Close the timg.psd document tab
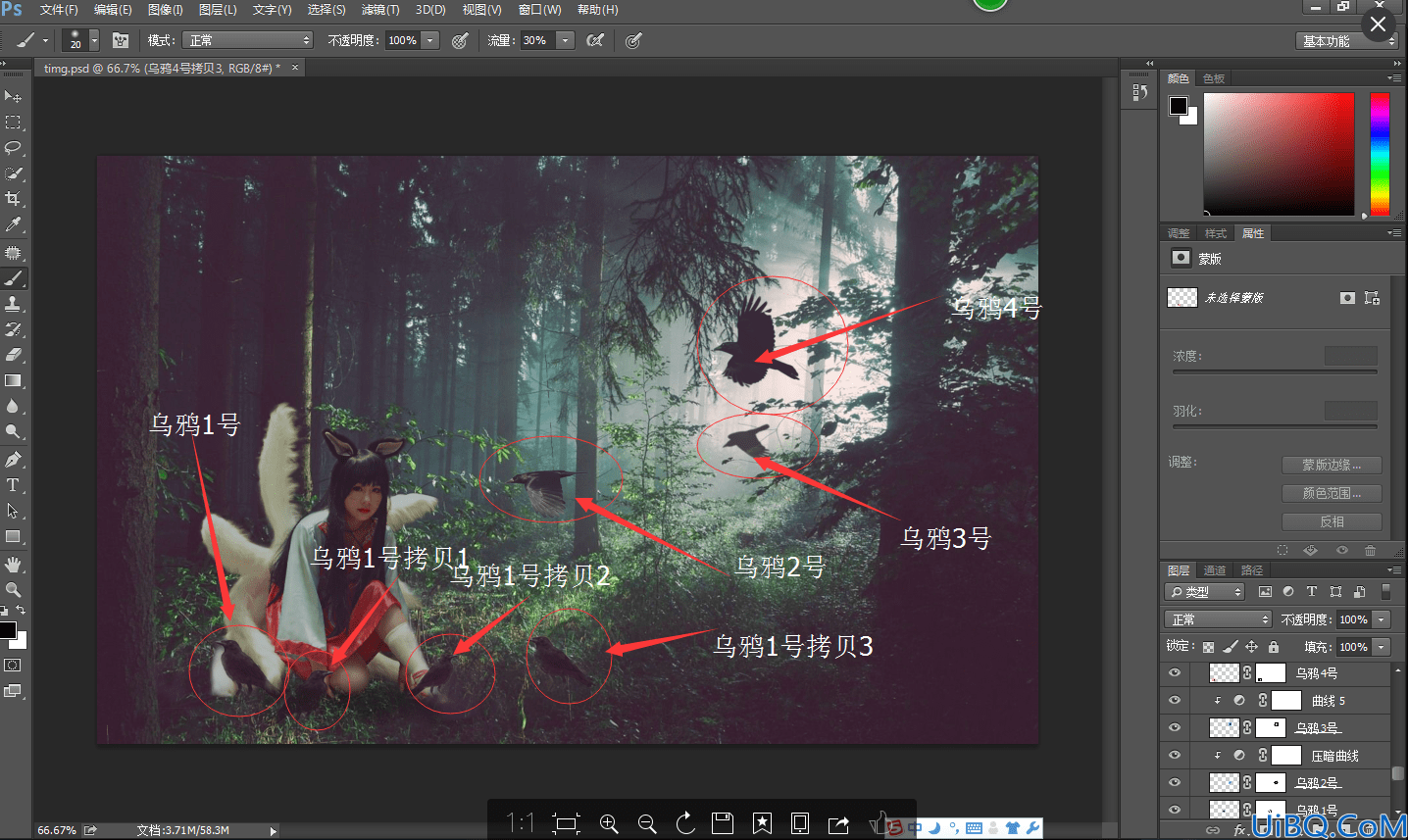The width and height of the screenshot is (1408, 840). [x=294, y=68]
